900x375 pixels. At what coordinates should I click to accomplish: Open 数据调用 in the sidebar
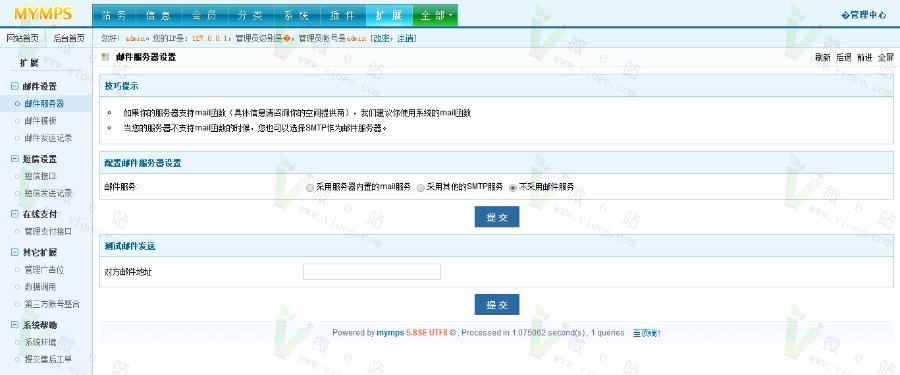40,287
